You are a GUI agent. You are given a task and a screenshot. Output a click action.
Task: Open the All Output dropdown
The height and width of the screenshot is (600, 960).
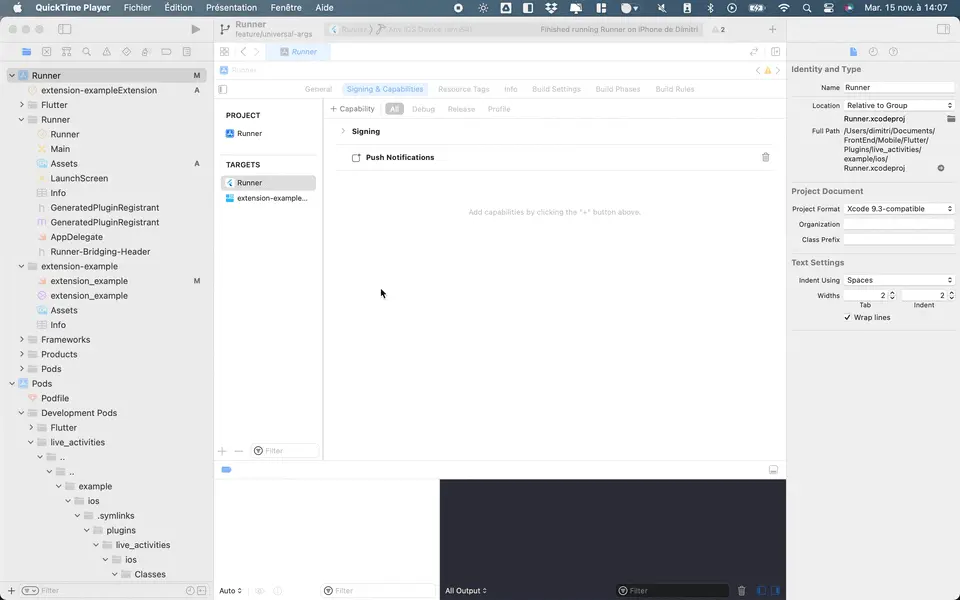pyautogui.click(x=466, y=591)
